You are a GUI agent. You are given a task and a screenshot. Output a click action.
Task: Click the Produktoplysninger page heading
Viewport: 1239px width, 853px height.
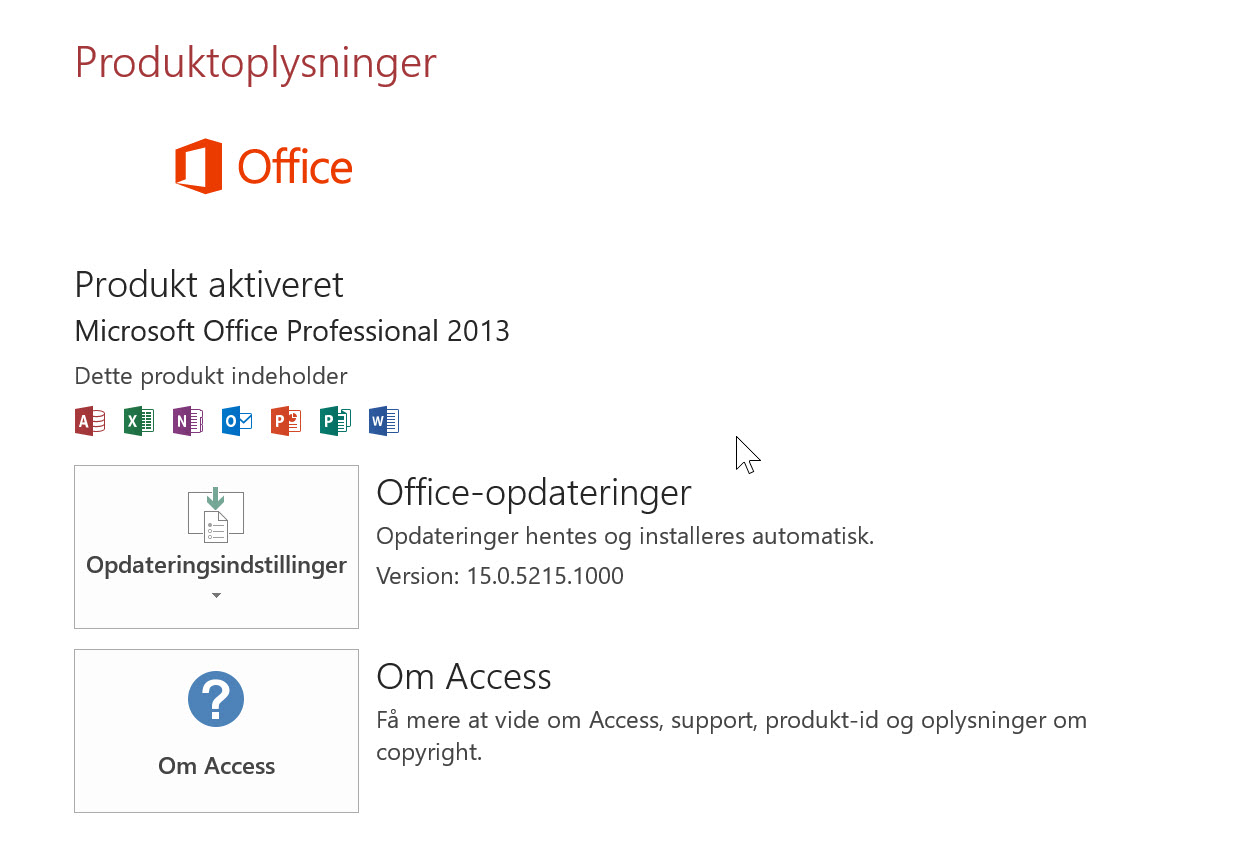(x=256, y=63)
